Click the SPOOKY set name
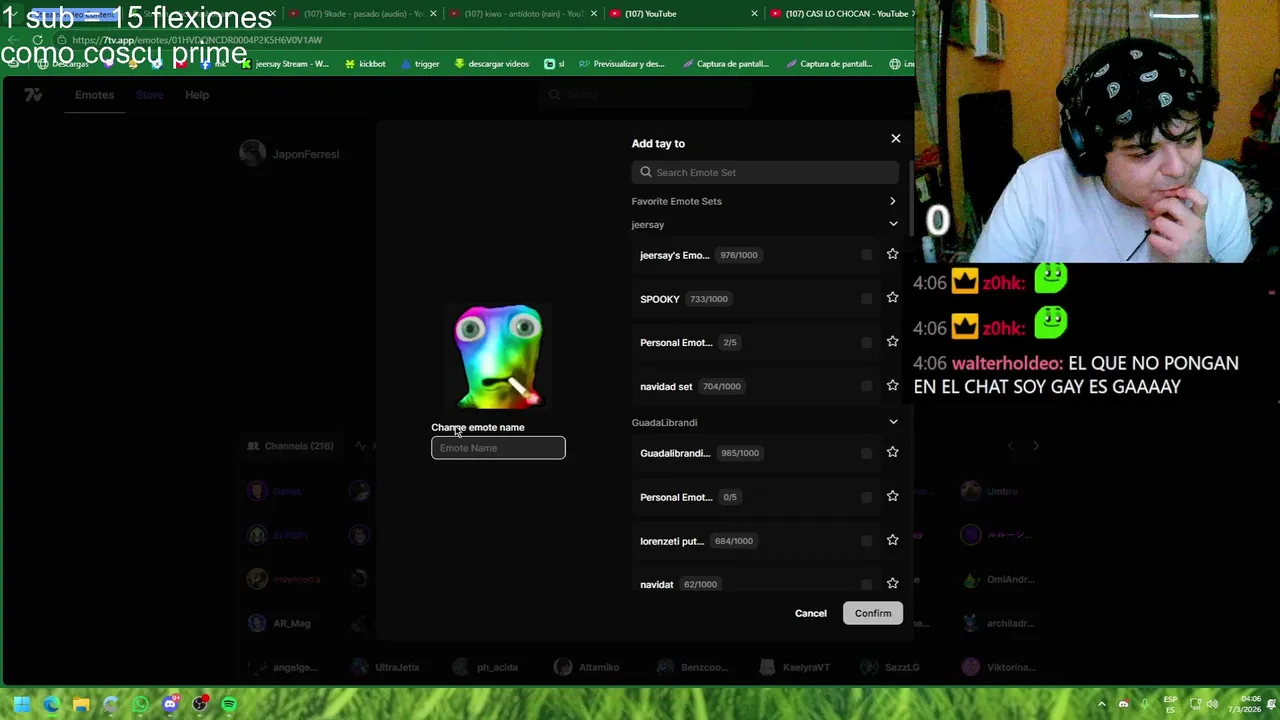 (x=660, y=299)
